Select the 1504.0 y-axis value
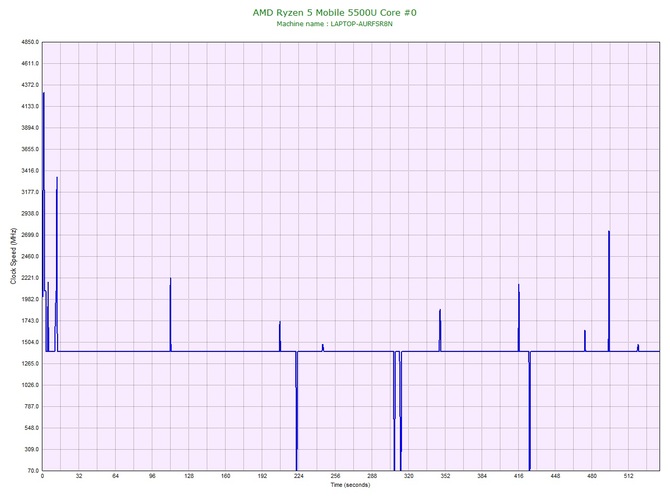Viewport: 670px width, 502px height. coord(30,342)
